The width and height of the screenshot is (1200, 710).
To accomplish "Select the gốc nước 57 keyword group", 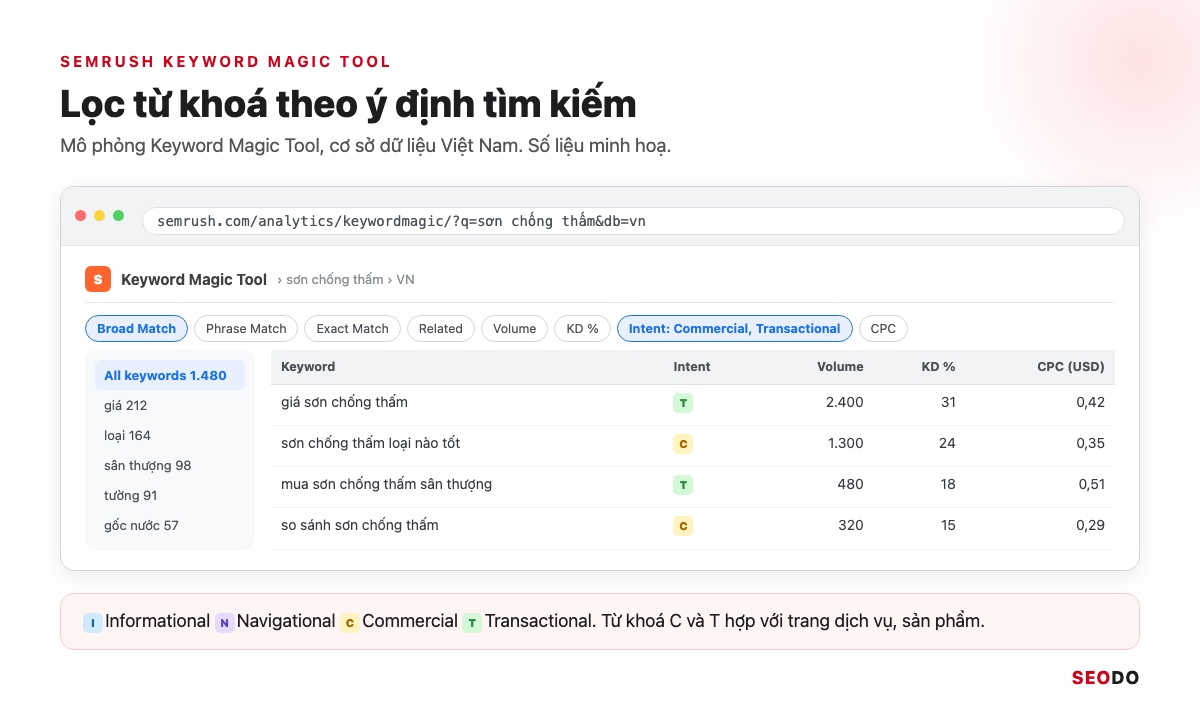I will [x=170, y=526].
